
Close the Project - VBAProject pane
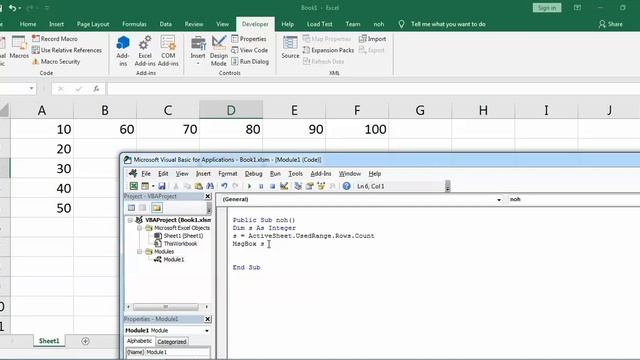[x=208, y=196]
